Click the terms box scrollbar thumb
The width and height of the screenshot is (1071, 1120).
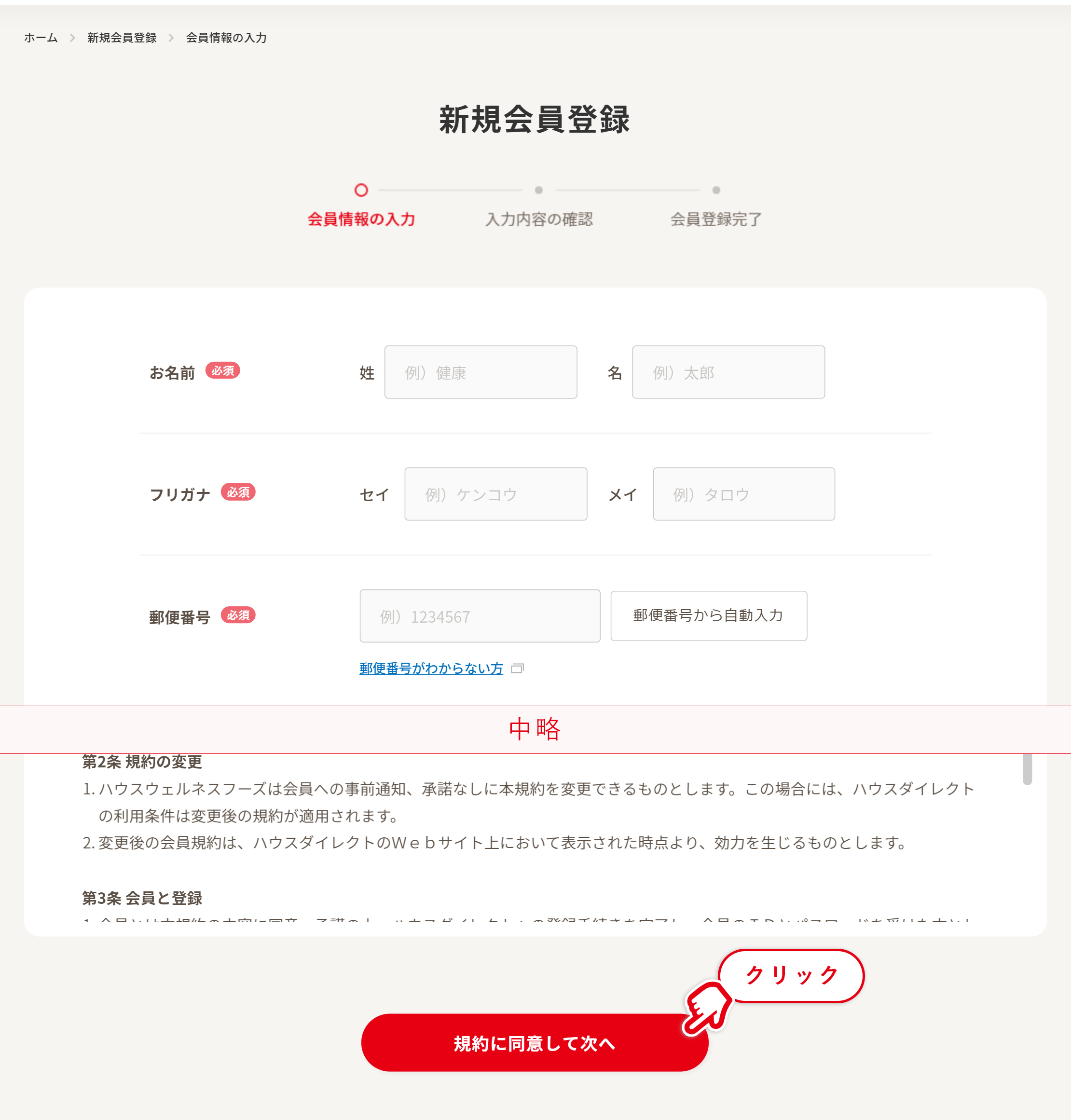pyautogui.click(x=1027, y=769)
